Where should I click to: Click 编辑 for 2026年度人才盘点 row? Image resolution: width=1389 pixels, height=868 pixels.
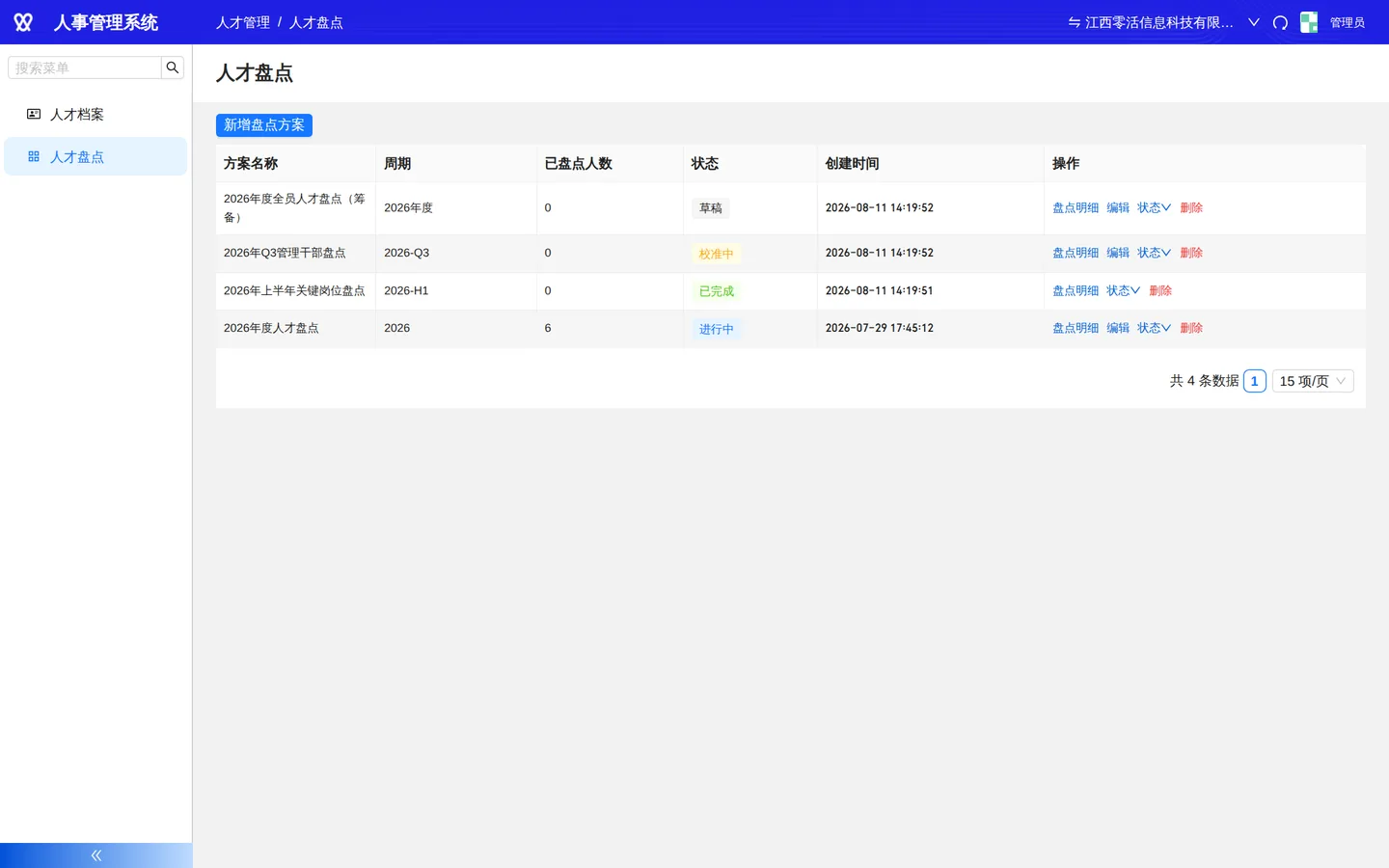click(x=1118, y=328)
